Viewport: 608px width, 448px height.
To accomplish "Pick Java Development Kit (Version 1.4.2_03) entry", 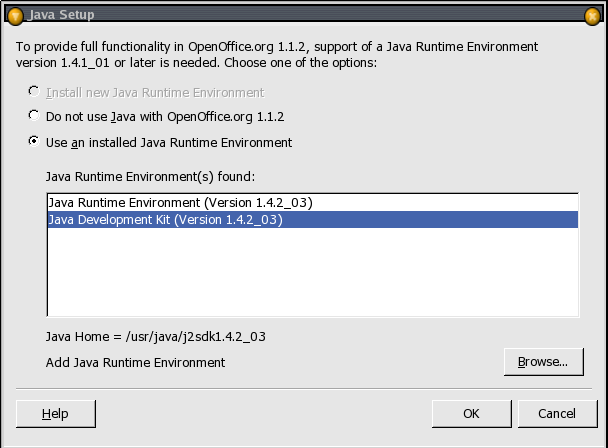I will [x=313, y=220].
